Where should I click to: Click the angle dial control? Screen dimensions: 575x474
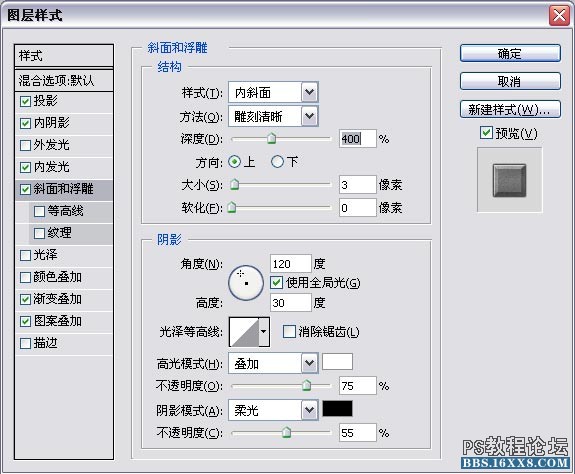(246, 283)
